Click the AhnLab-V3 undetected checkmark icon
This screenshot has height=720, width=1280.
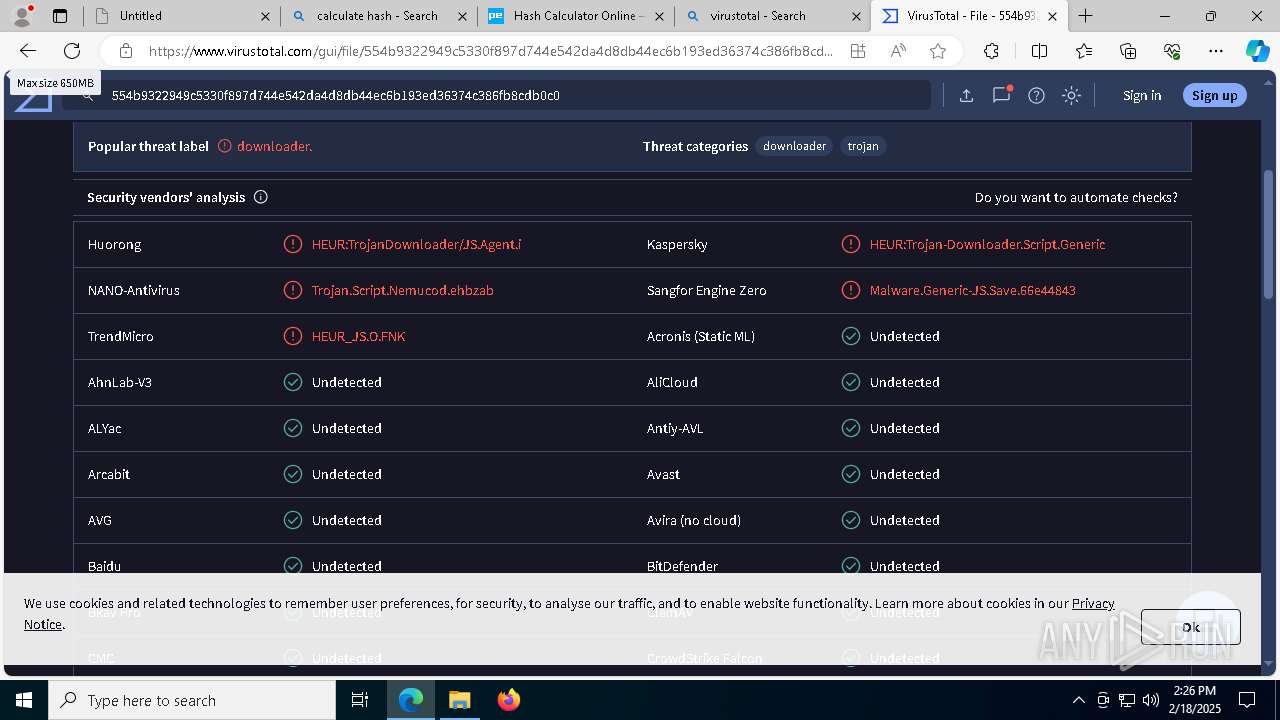(x=293, y=382)
